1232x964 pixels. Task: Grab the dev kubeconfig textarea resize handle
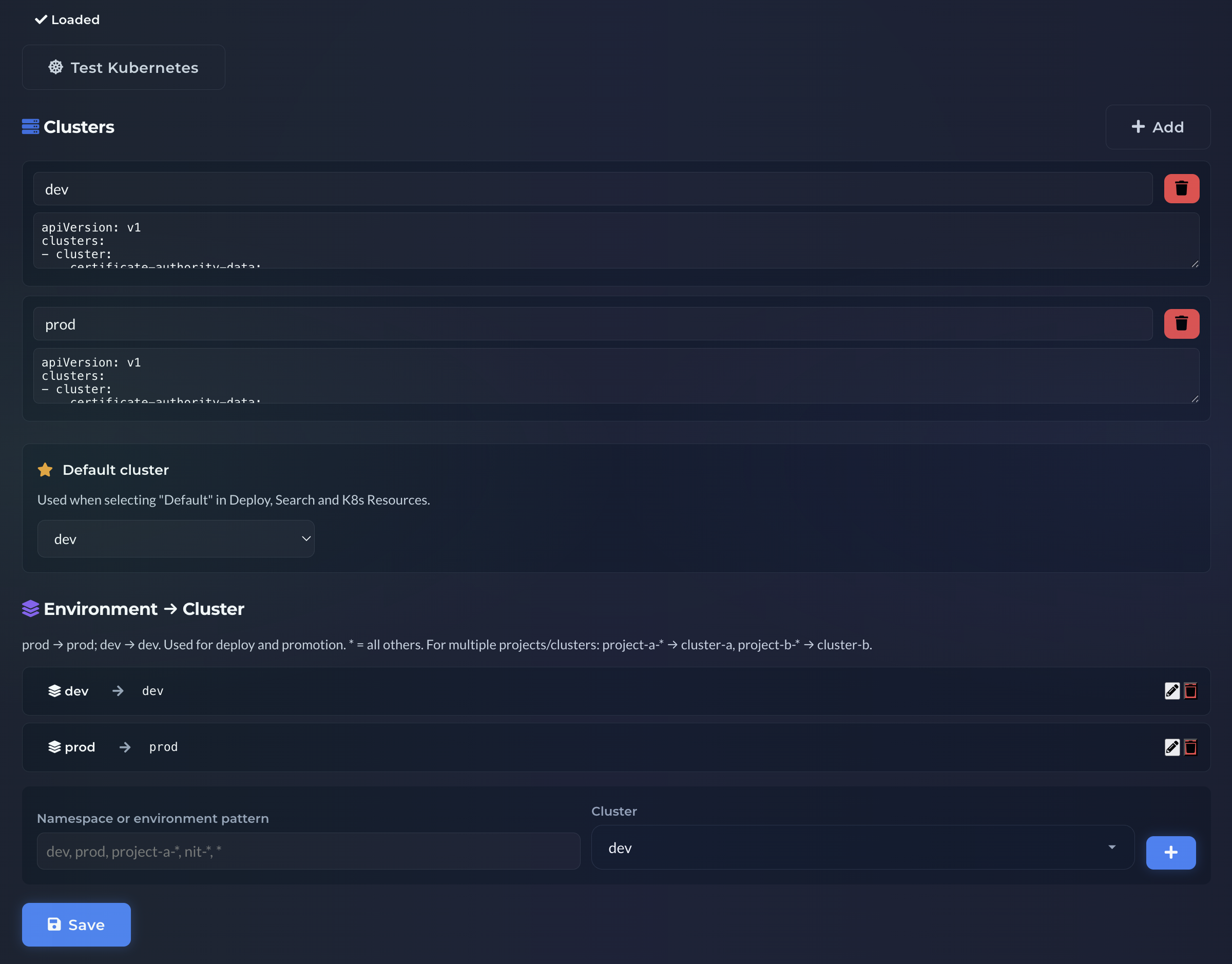(1195, 264)
